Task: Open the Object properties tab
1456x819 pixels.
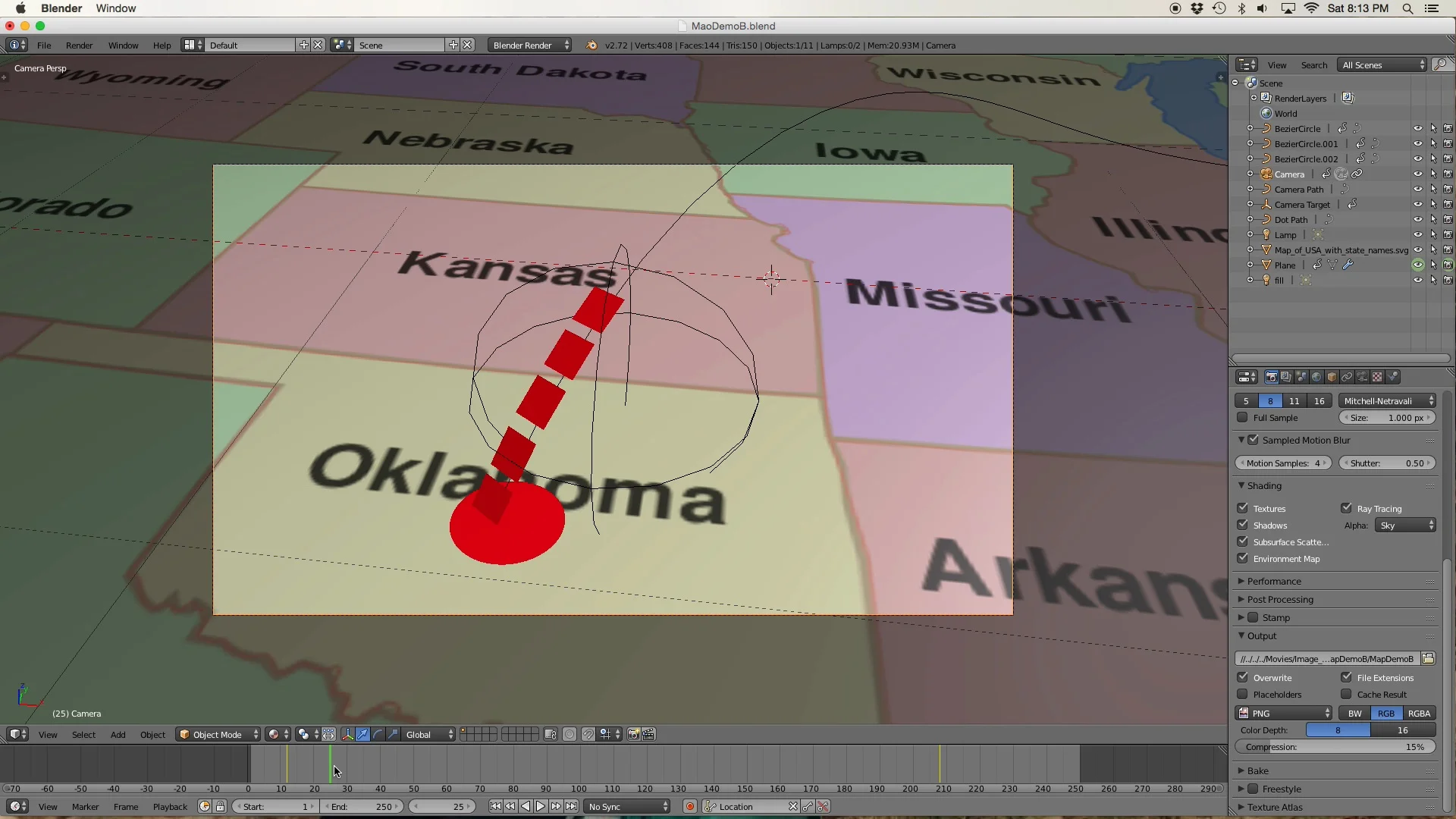Action: [x=1332, y=377]
